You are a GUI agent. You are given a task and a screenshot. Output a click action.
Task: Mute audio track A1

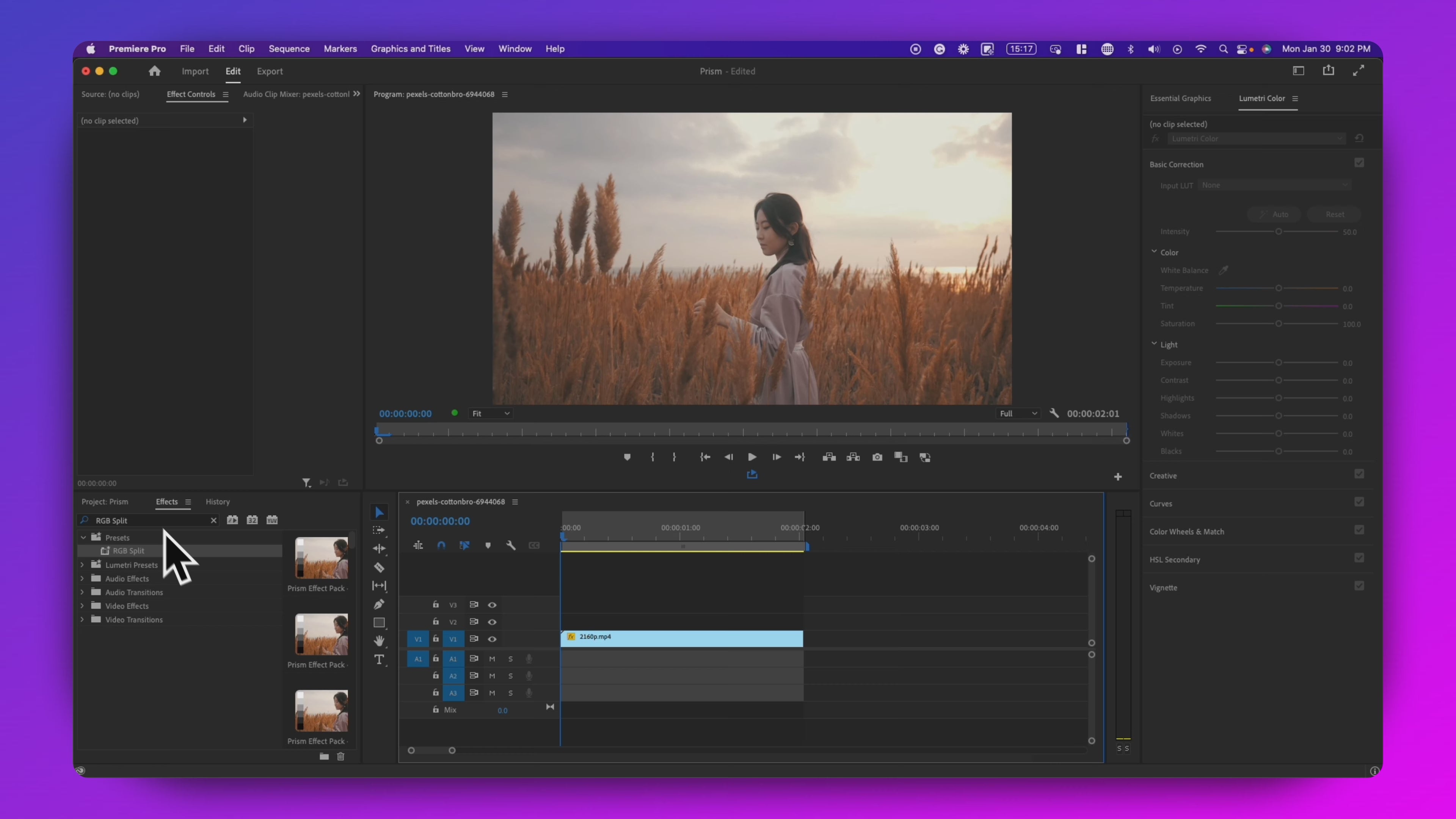point(492,659)
